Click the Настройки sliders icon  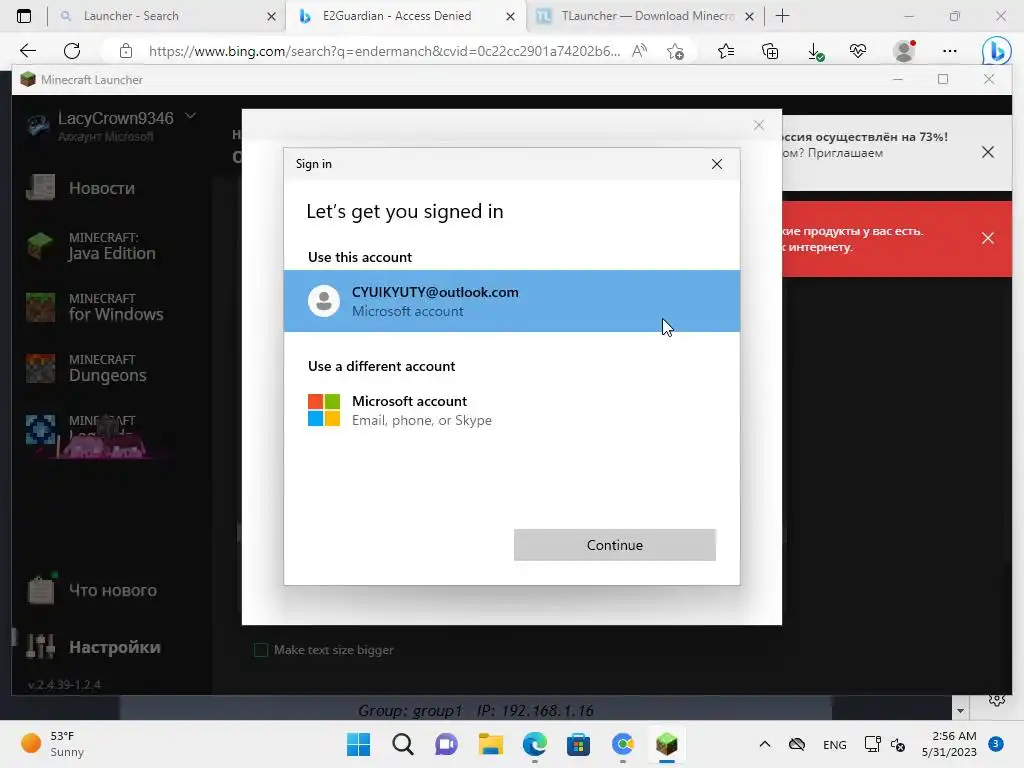40,646
